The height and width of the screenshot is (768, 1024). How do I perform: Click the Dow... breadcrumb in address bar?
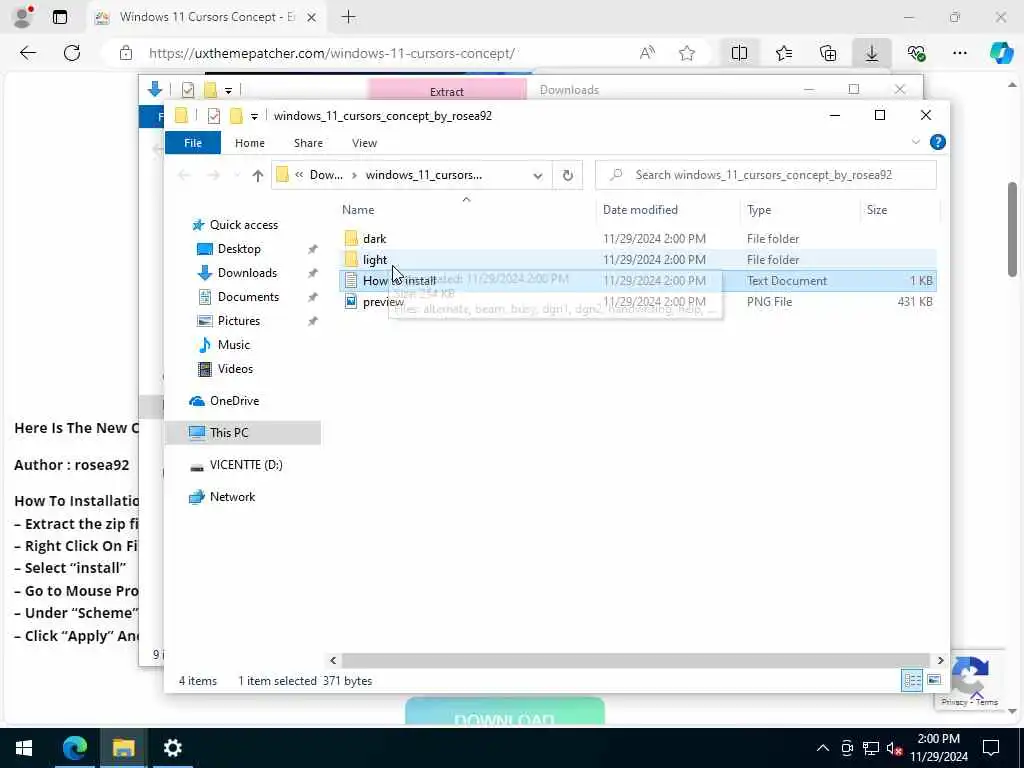[326, 175]
